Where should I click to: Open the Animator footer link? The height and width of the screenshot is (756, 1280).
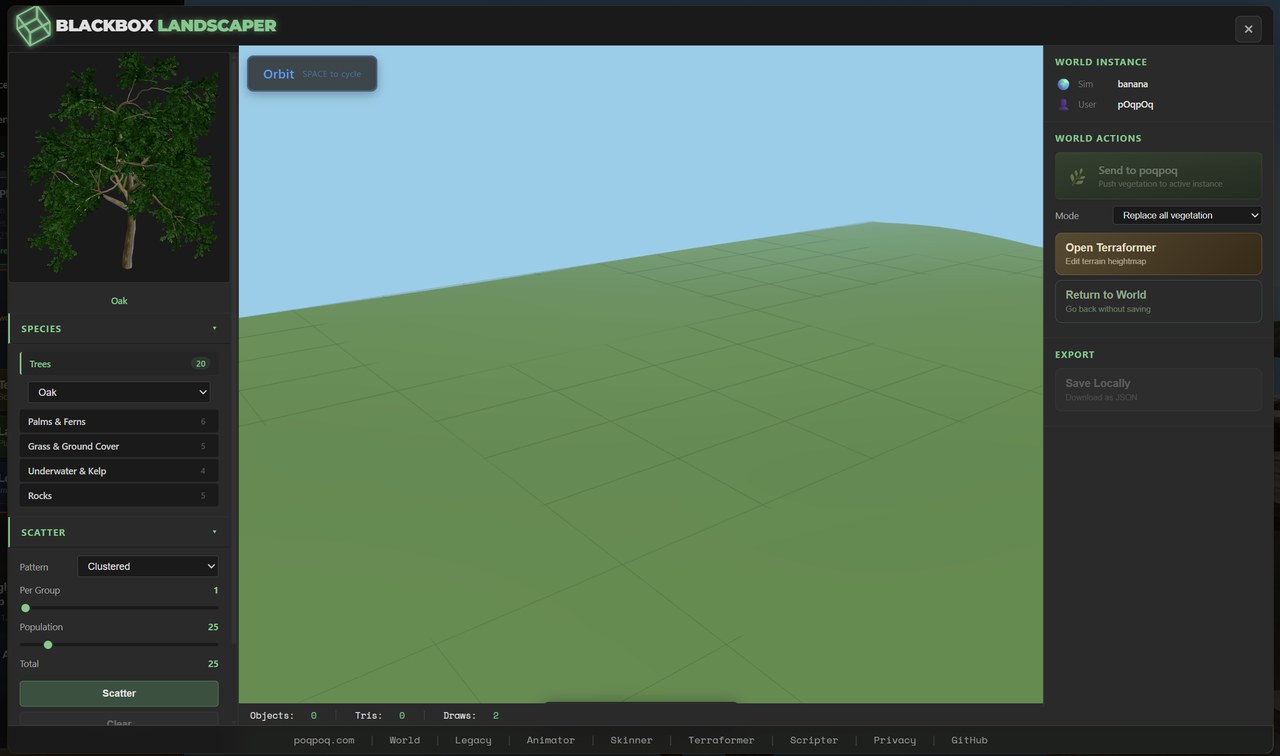(551, 740)
